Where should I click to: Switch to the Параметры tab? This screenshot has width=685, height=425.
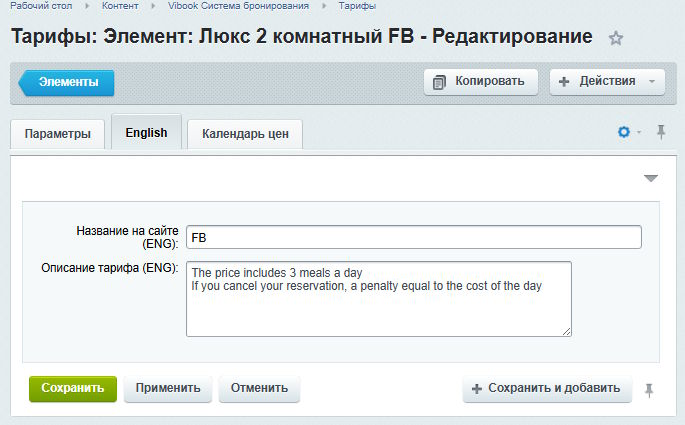pos(57,134)
